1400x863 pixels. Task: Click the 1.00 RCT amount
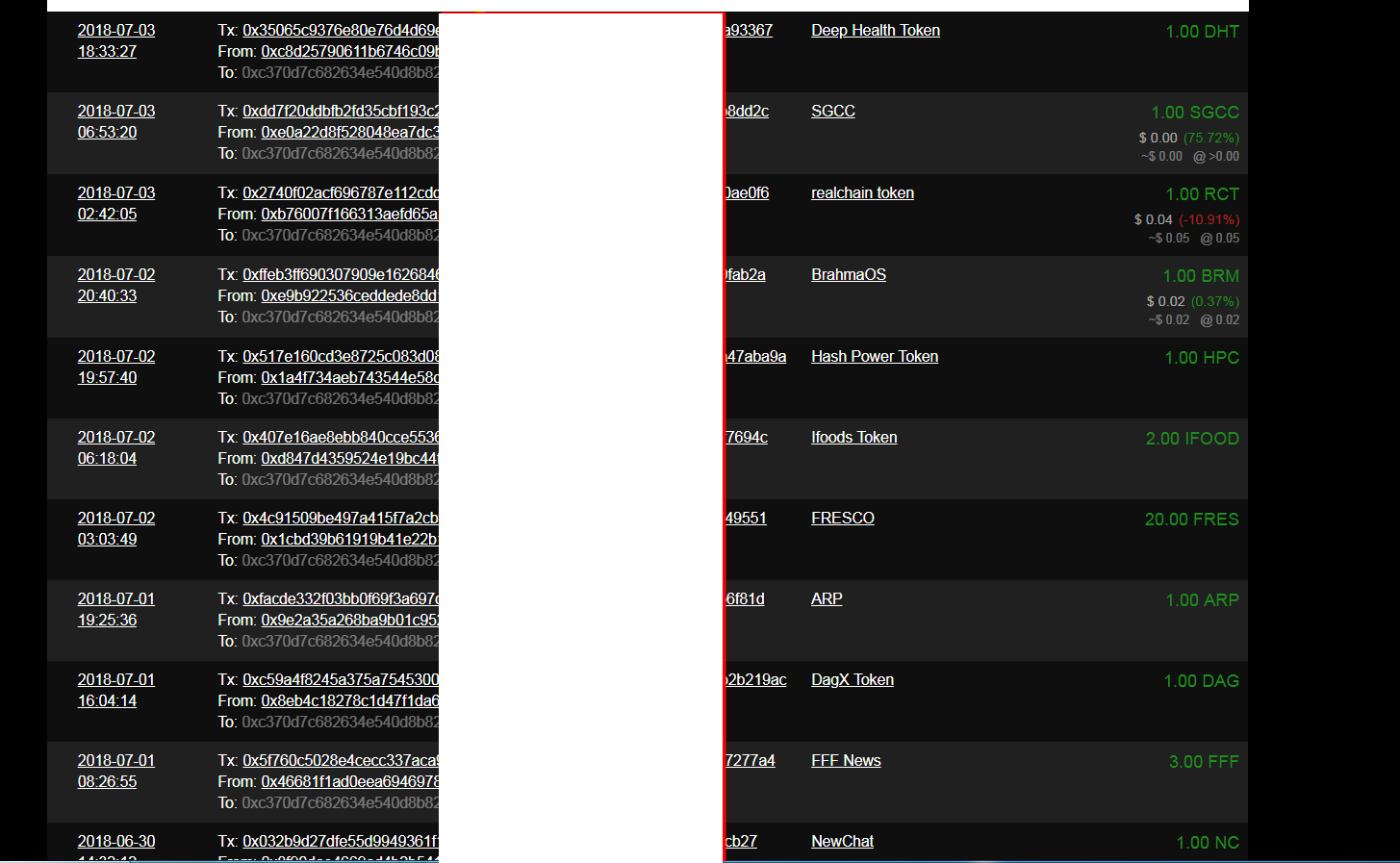point(1202,194)
